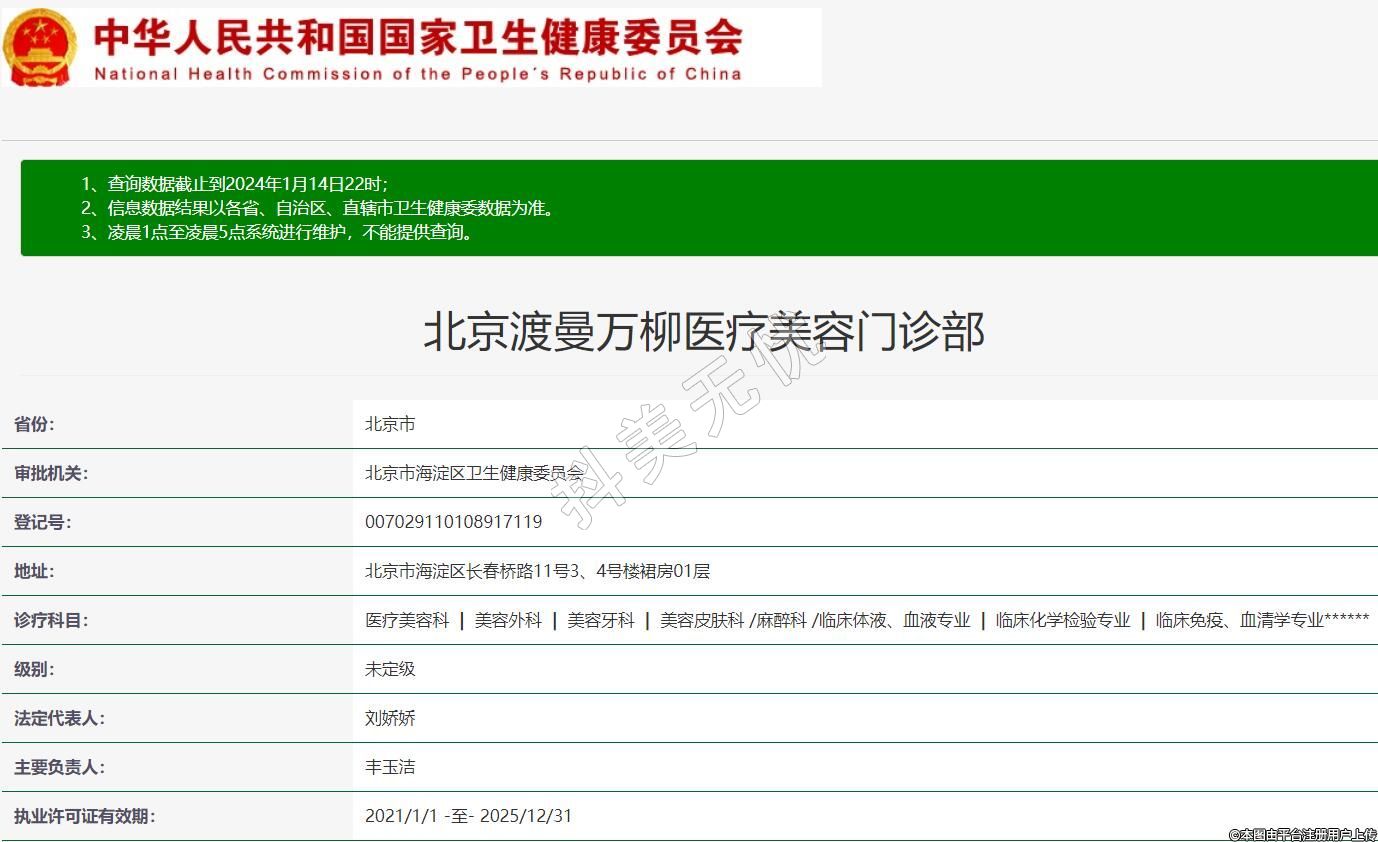This screenshot has width=1378, height=842.
Task: Click the legal representative name 刘娇娇
Action: pos(390,718)
